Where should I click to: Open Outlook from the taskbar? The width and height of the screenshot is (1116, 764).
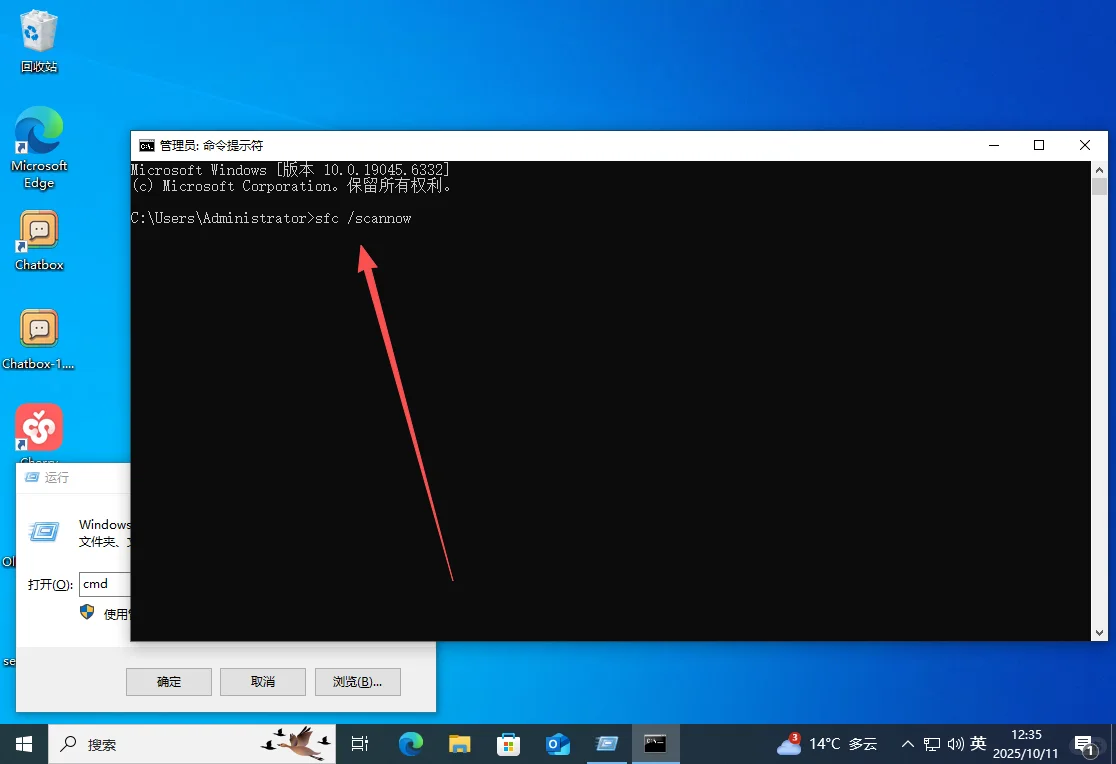(x=557, y=744)
